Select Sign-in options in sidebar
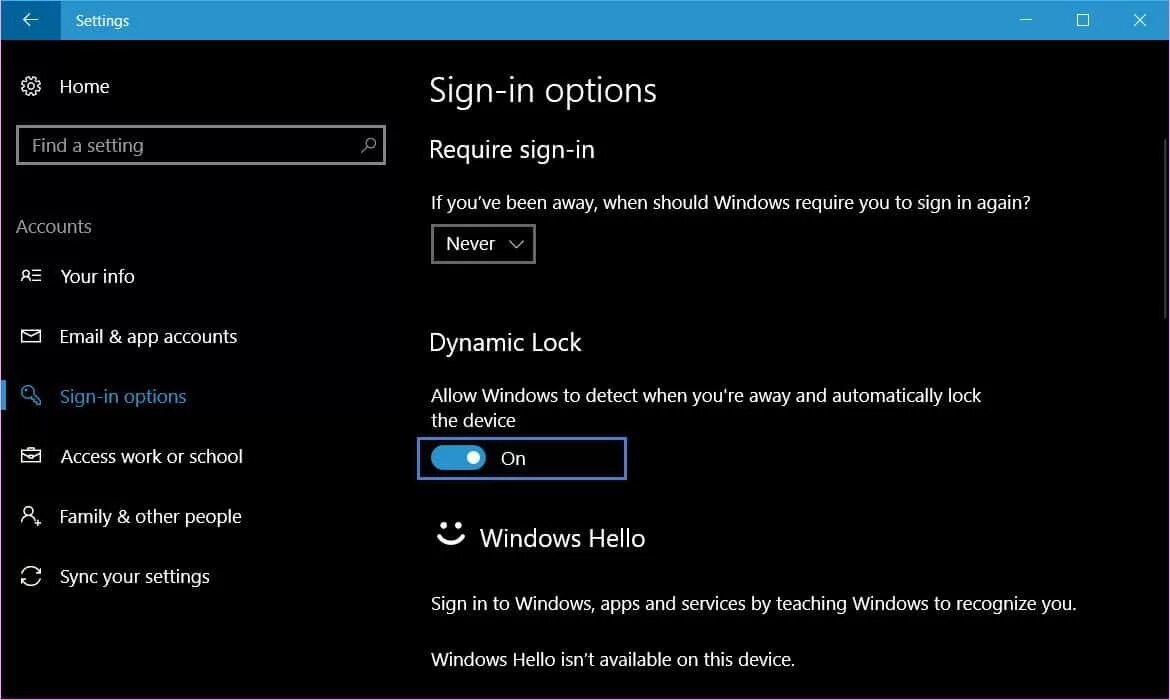This screenshot has height=700, width=1170. 123,396
